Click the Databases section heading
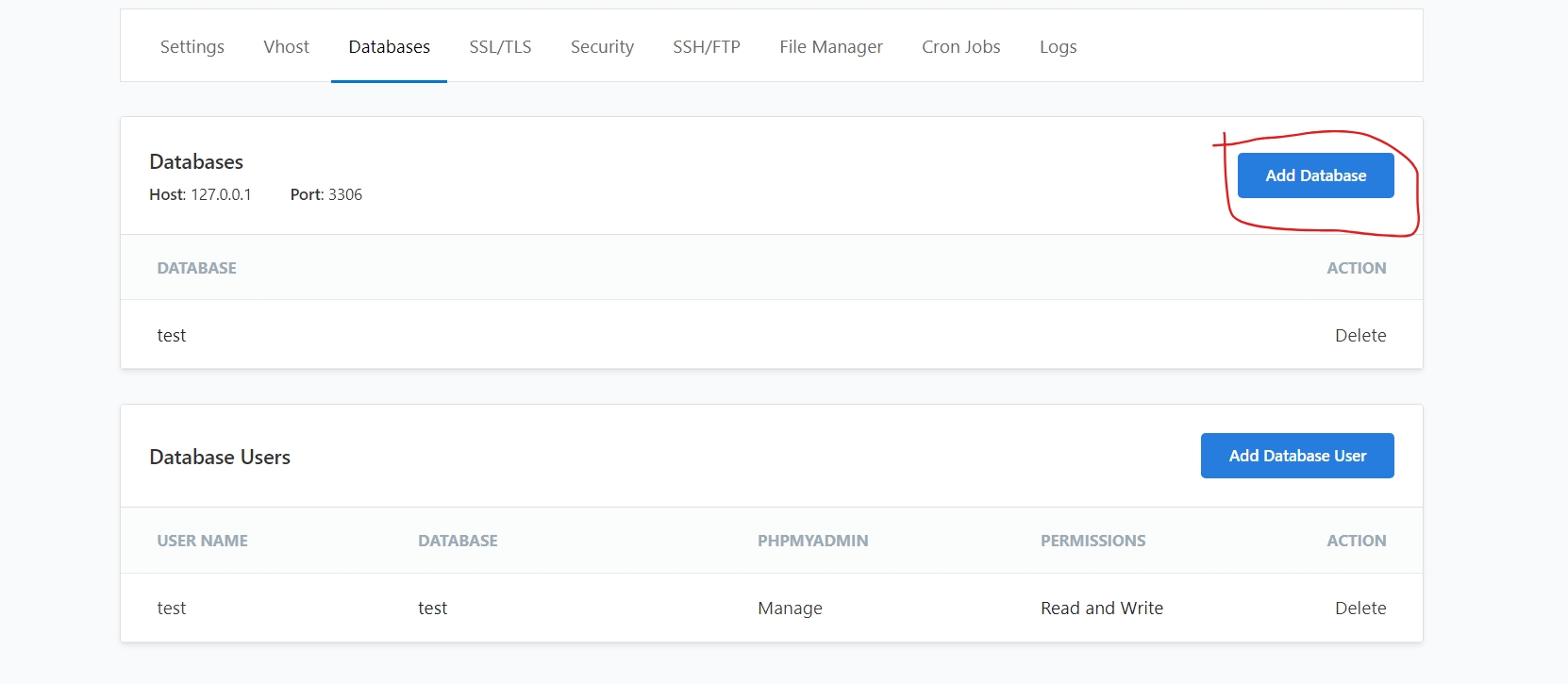The width and height of the screenshot is (1568, 684). 196,161
